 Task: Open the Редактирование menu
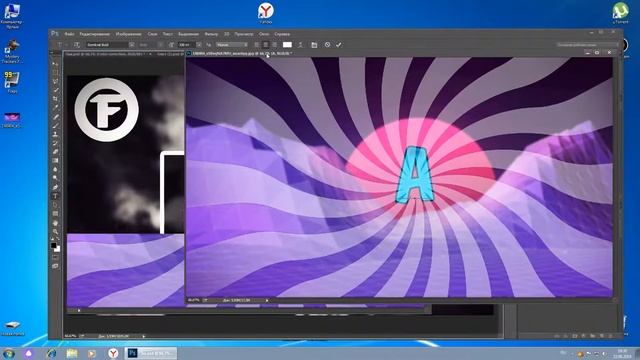coord(94,34)
